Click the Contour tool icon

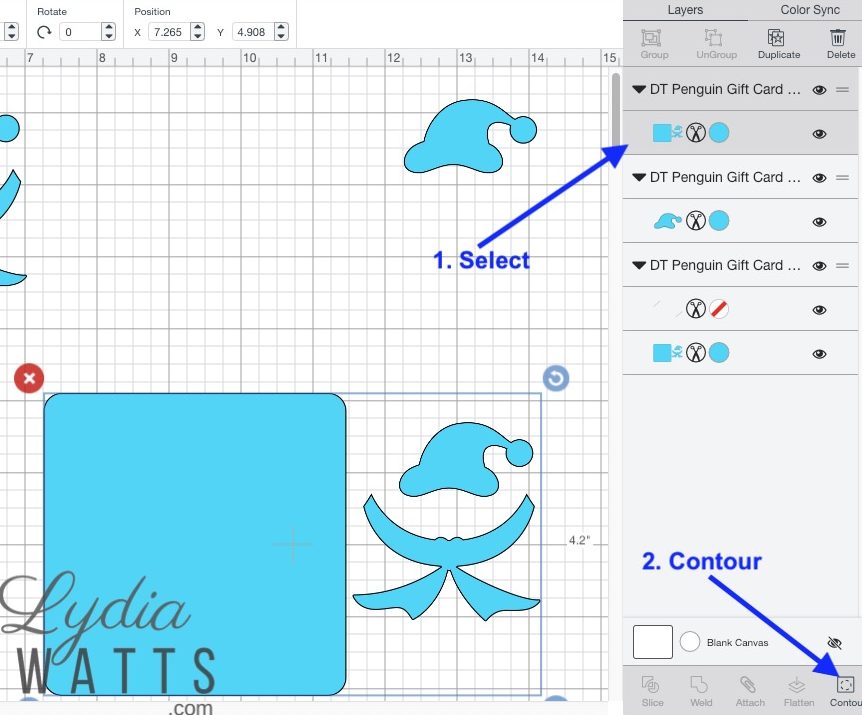coord(845,685)
